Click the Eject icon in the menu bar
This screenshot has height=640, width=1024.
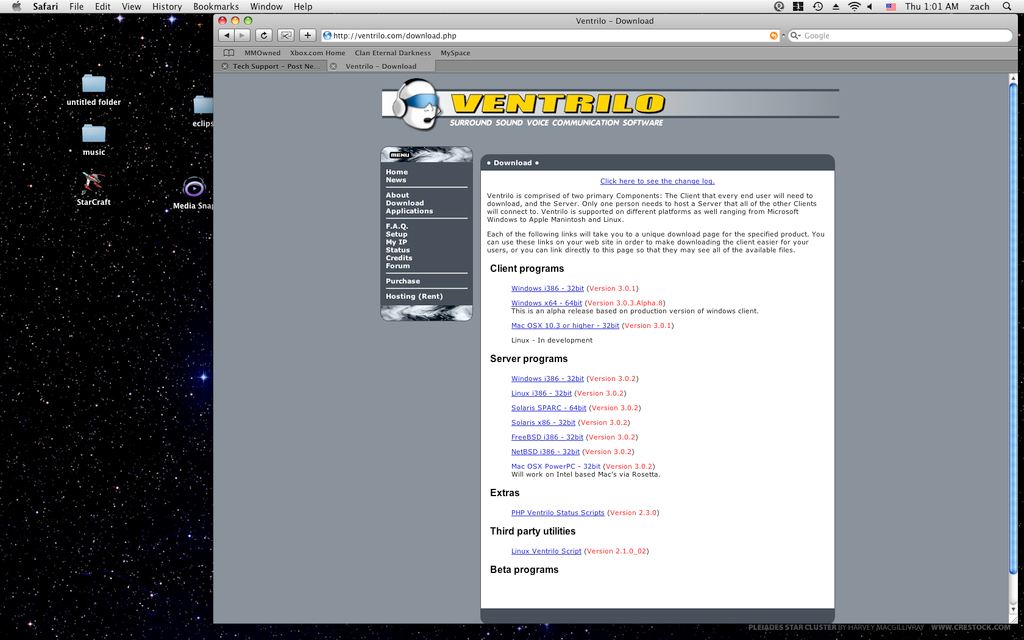836,7
